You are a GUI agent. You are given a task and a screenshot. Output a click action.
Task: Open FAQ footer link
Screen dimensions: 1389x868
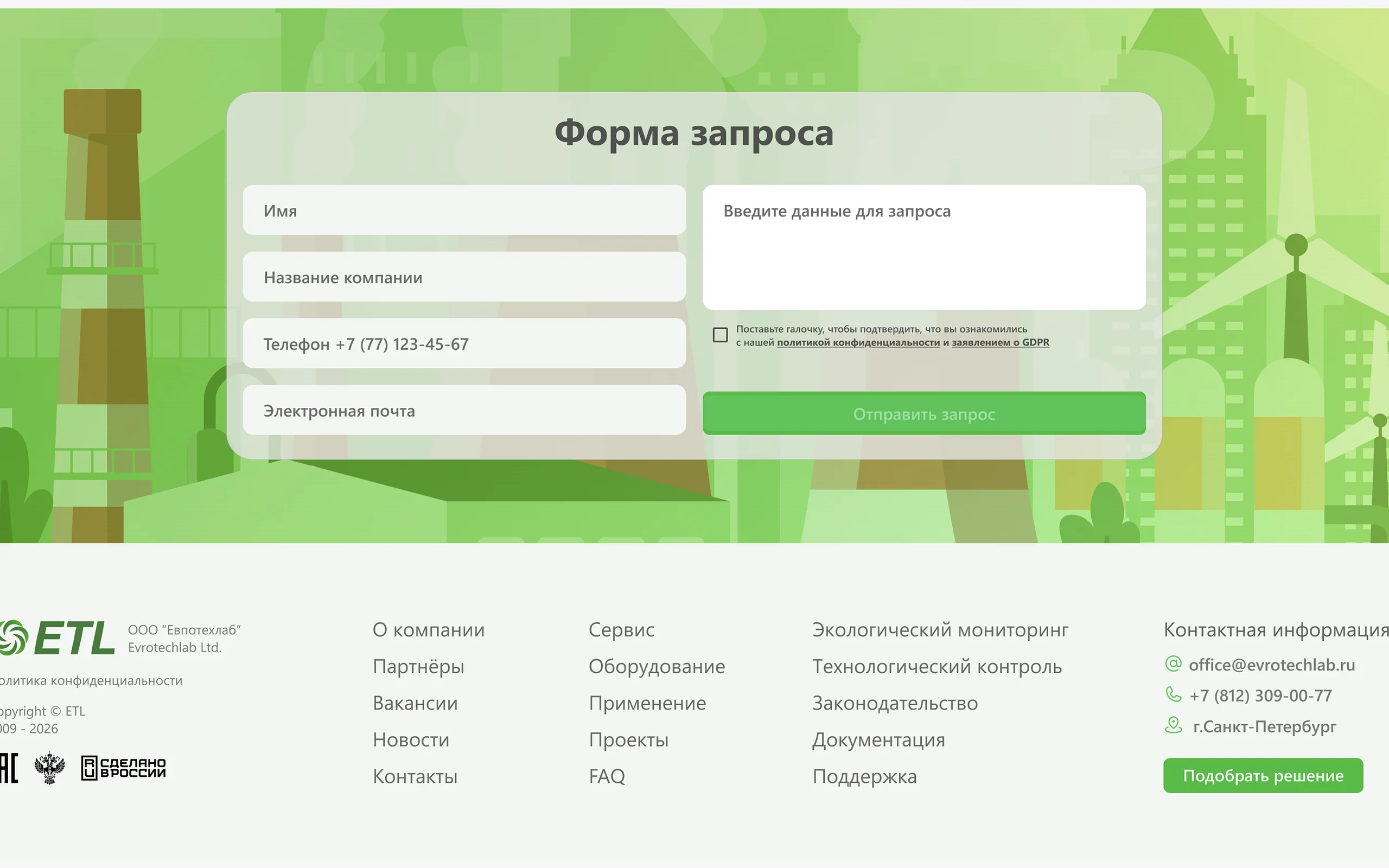[x=607, y=777]
